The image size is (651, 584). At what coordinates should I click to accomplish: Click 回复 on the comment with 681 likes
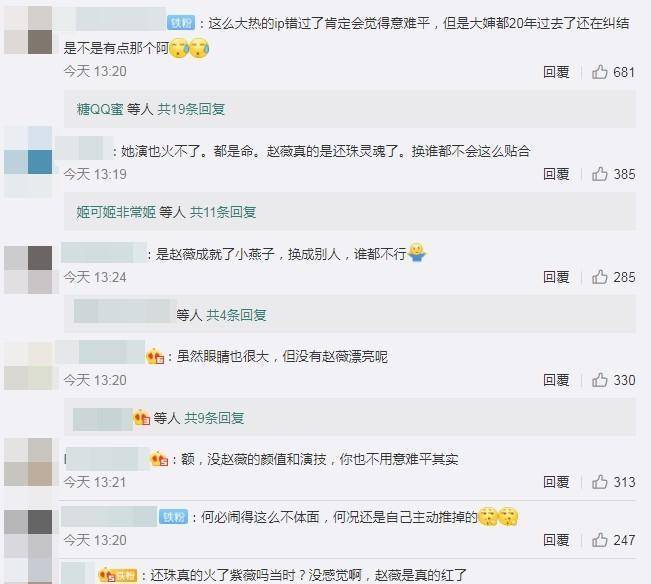coord(556,72)
